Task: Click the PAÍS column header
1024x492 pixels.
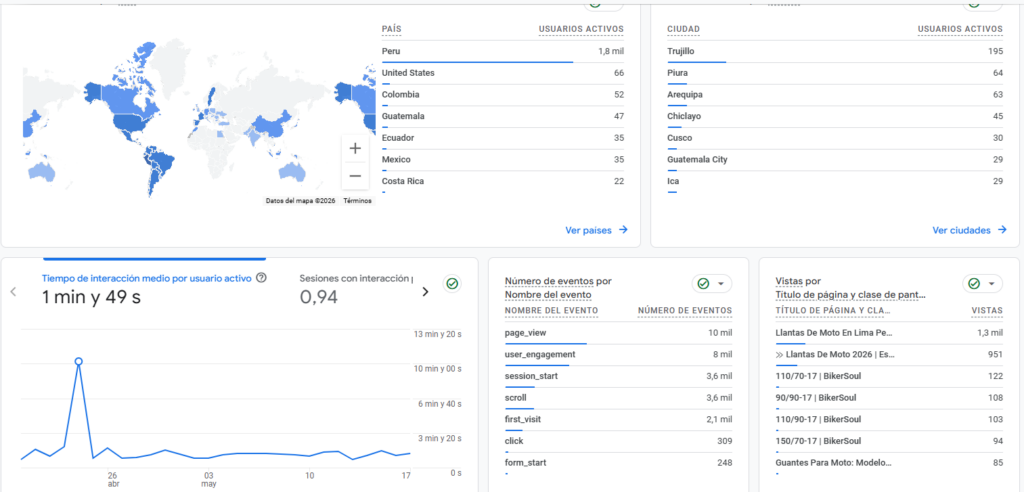Action: pyautogui.click(x=391, y=29)
